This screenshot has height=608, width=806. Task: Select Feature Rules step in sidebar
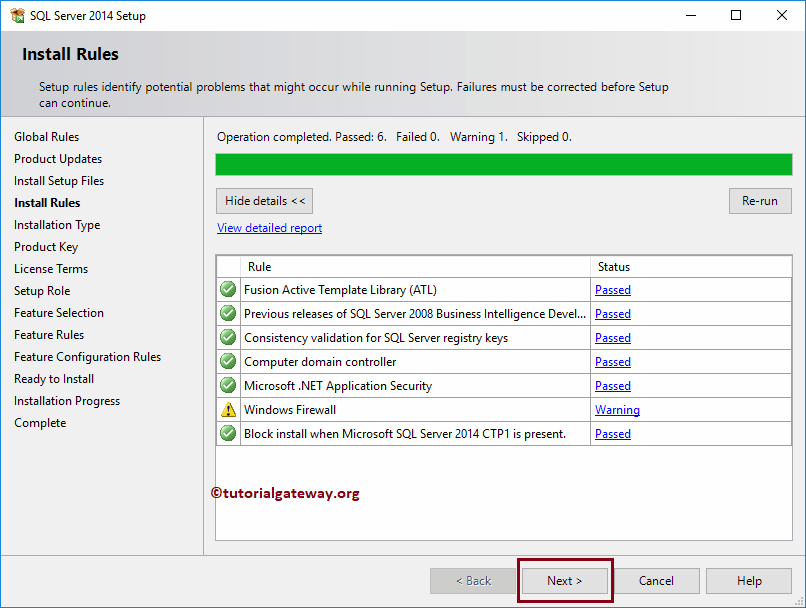point(49,335)
